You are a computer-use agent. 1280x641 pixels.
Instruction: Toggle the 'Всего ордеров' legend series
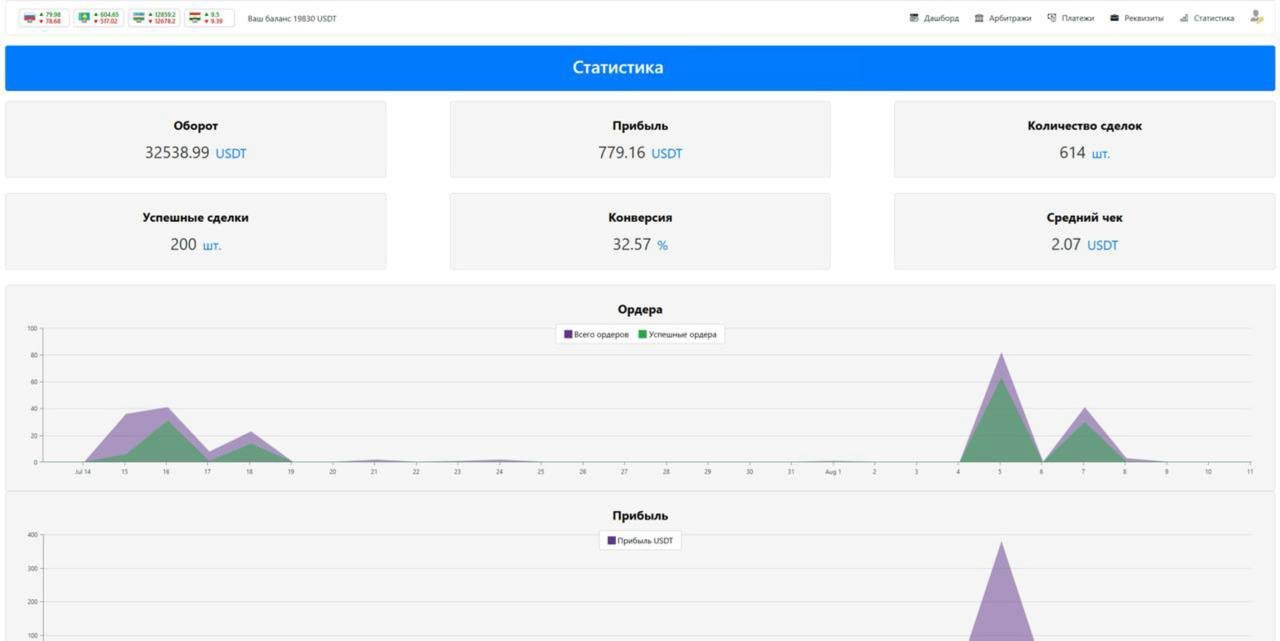pos(601,334)
